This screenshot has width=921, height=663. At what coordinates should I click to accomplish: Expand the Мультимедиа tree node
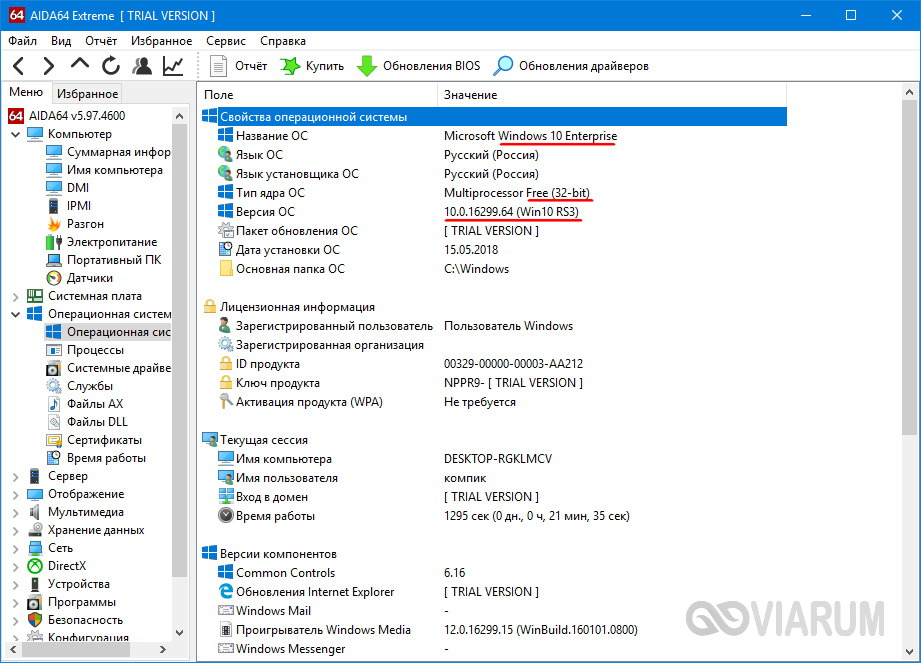pos(16,513)
